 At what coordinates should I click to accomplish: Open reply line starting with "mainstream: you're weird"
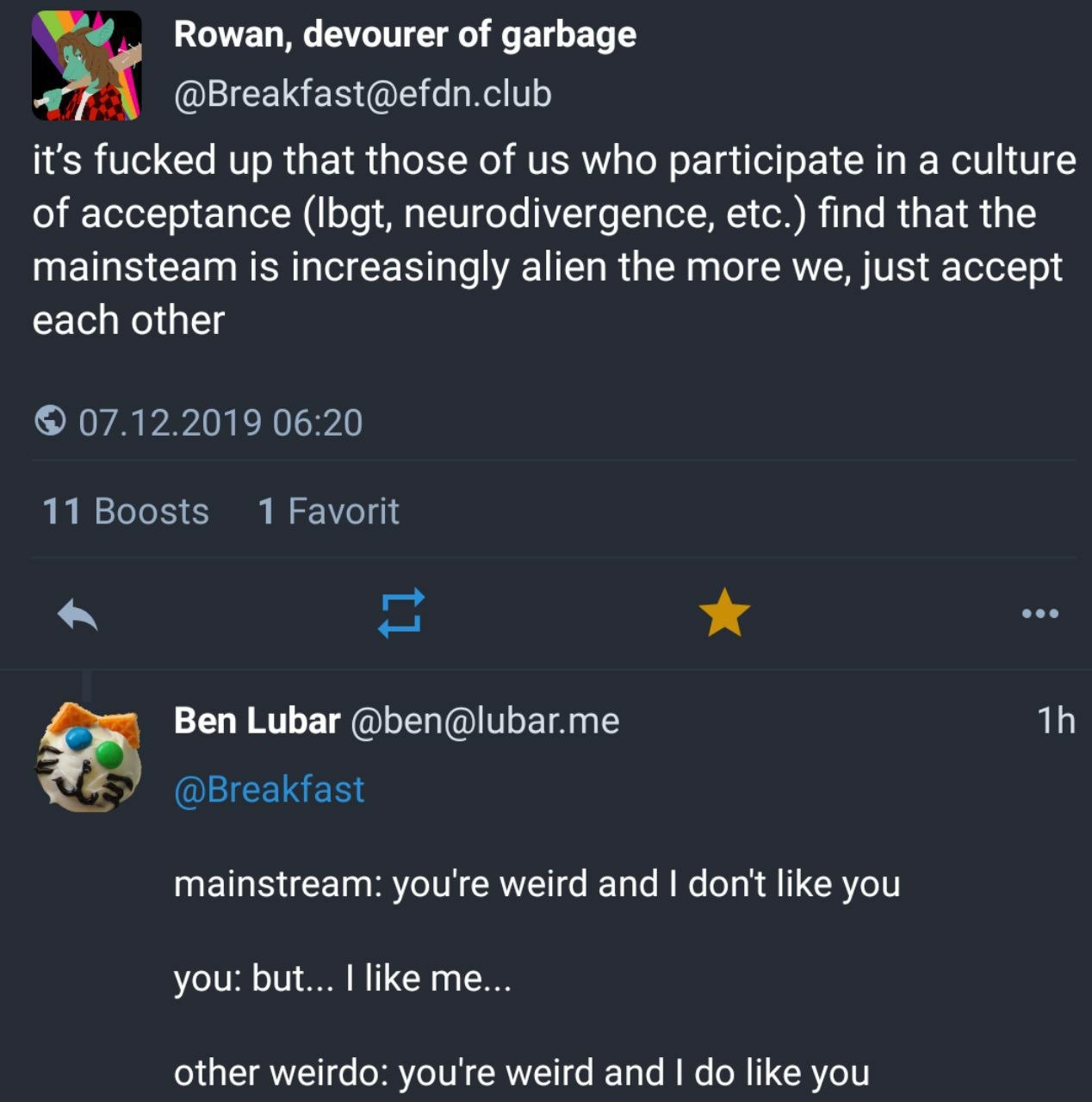pyautogui.click(x=537, y=884)
